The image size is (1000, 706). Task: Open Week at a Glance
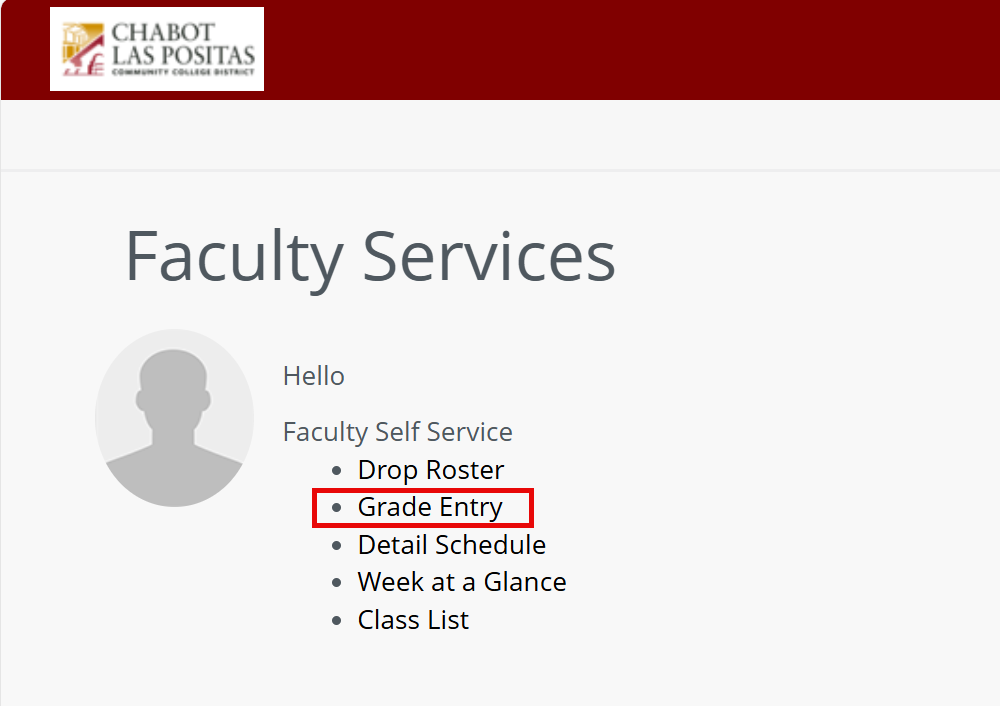461,582
